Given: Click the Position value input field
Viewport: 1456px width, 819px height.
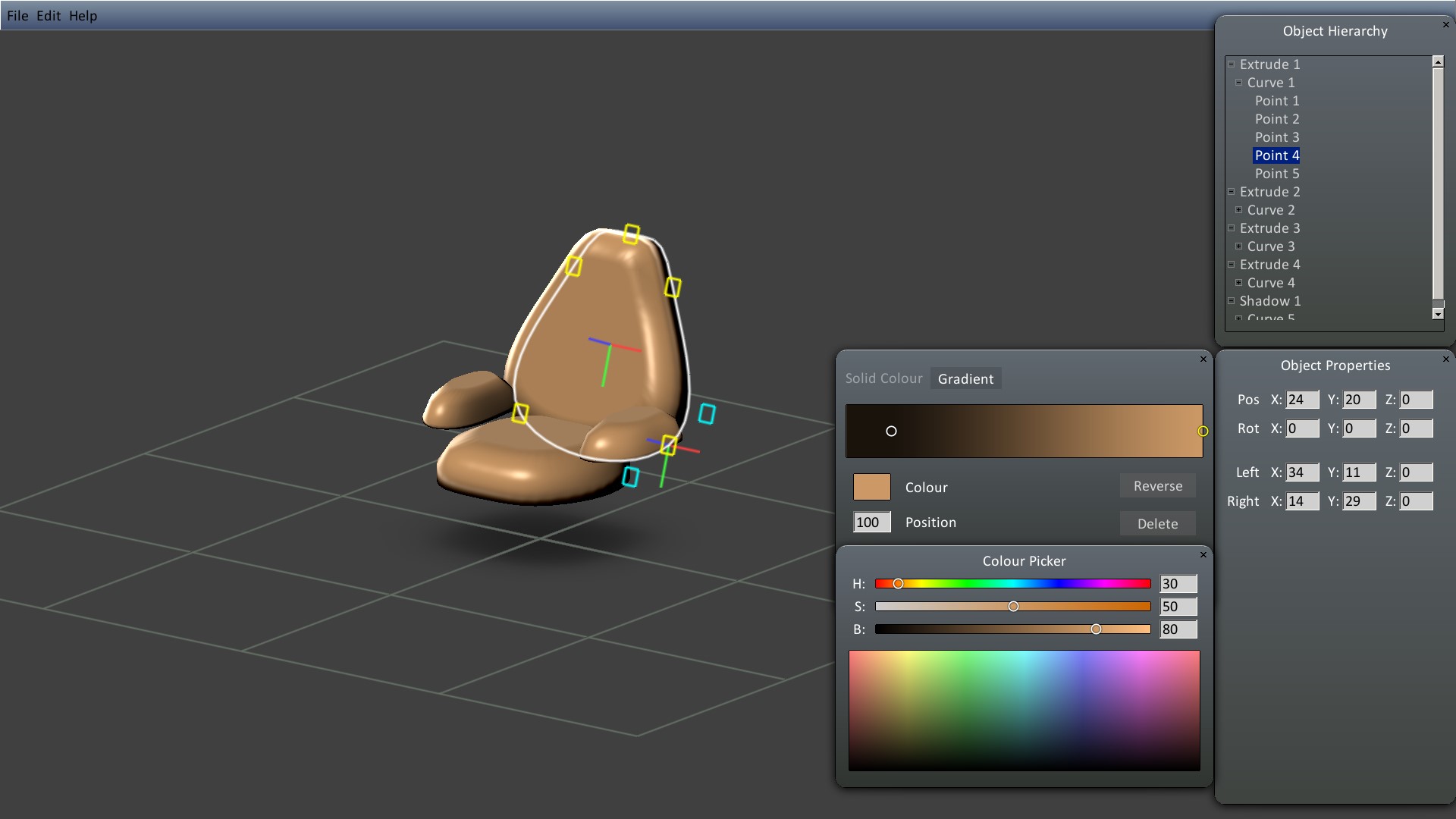Looking at the screenshot, I should (x=871, y=522).
